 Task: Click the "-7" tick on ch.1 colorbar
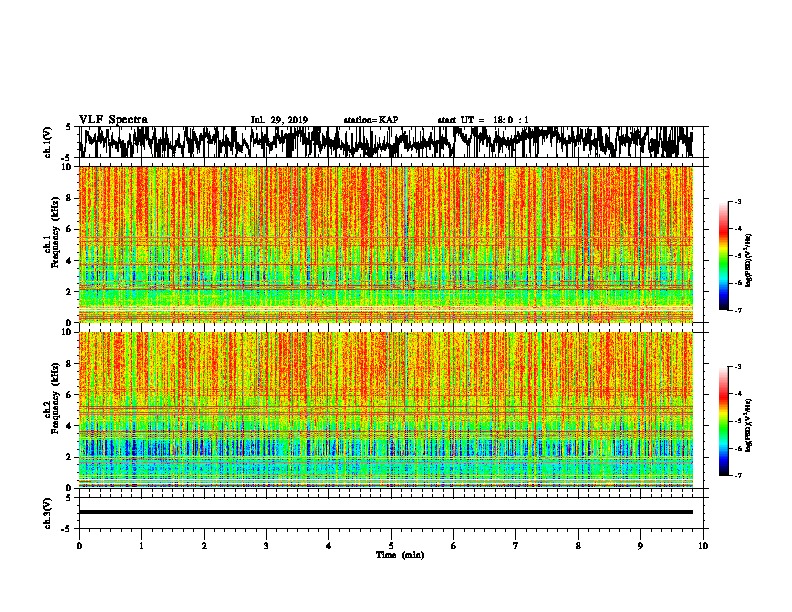[738, 310]
